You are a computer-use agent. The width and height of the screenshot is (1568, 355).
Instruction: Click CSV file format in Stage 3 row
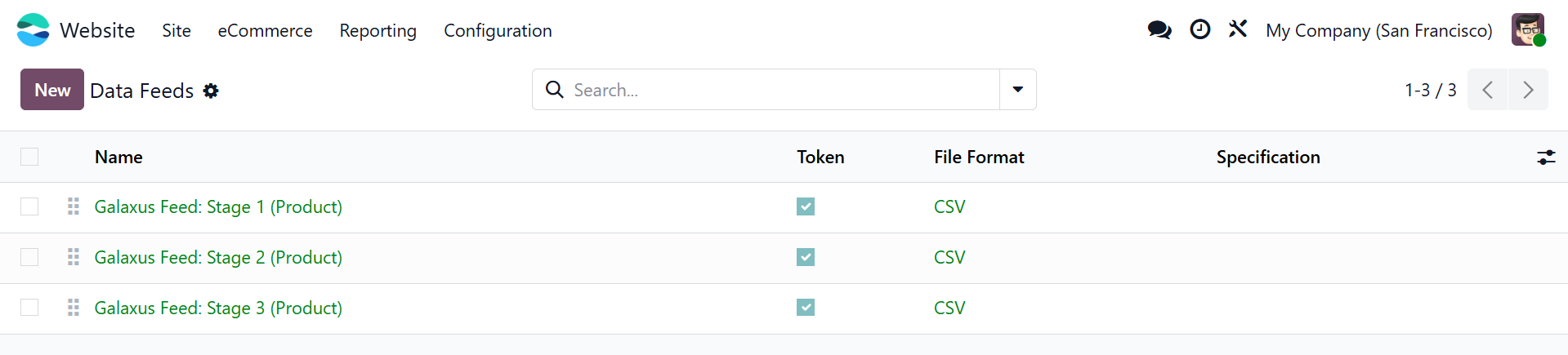coord(949,308)
